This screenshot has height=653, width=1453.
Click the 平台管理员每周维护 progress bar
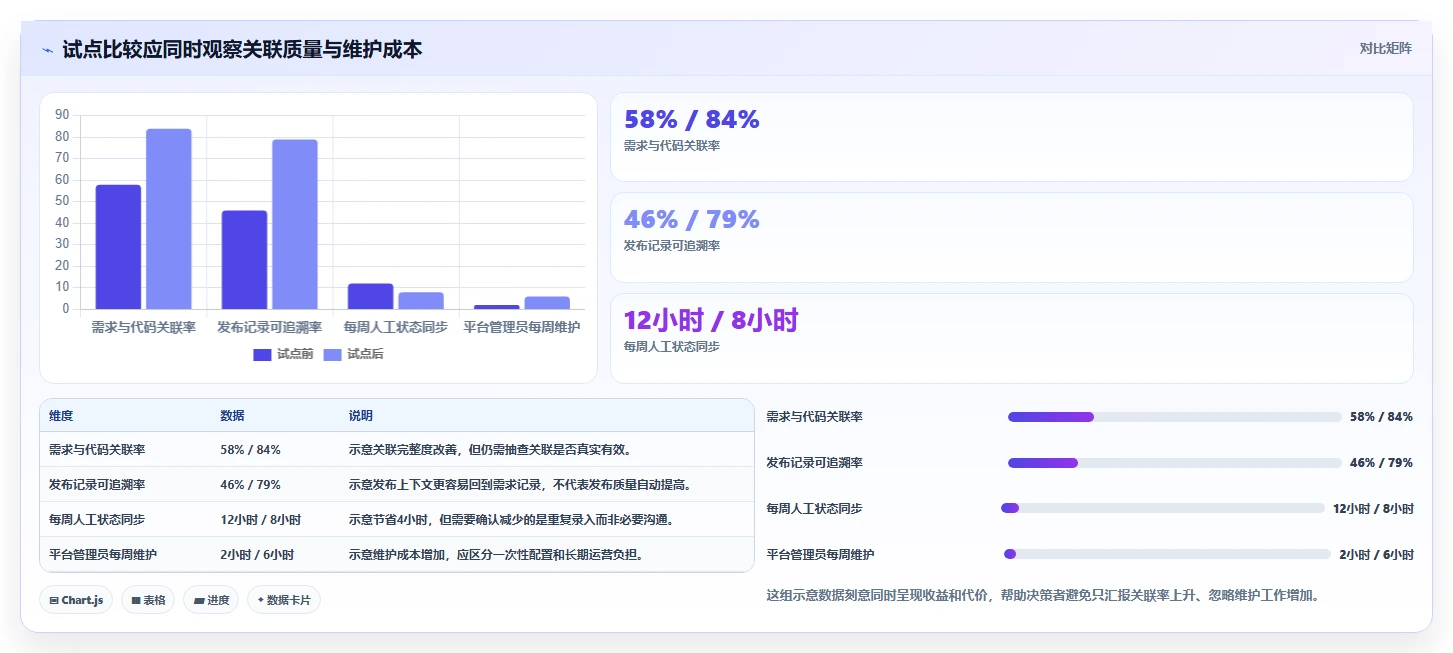pos(1167,554)
